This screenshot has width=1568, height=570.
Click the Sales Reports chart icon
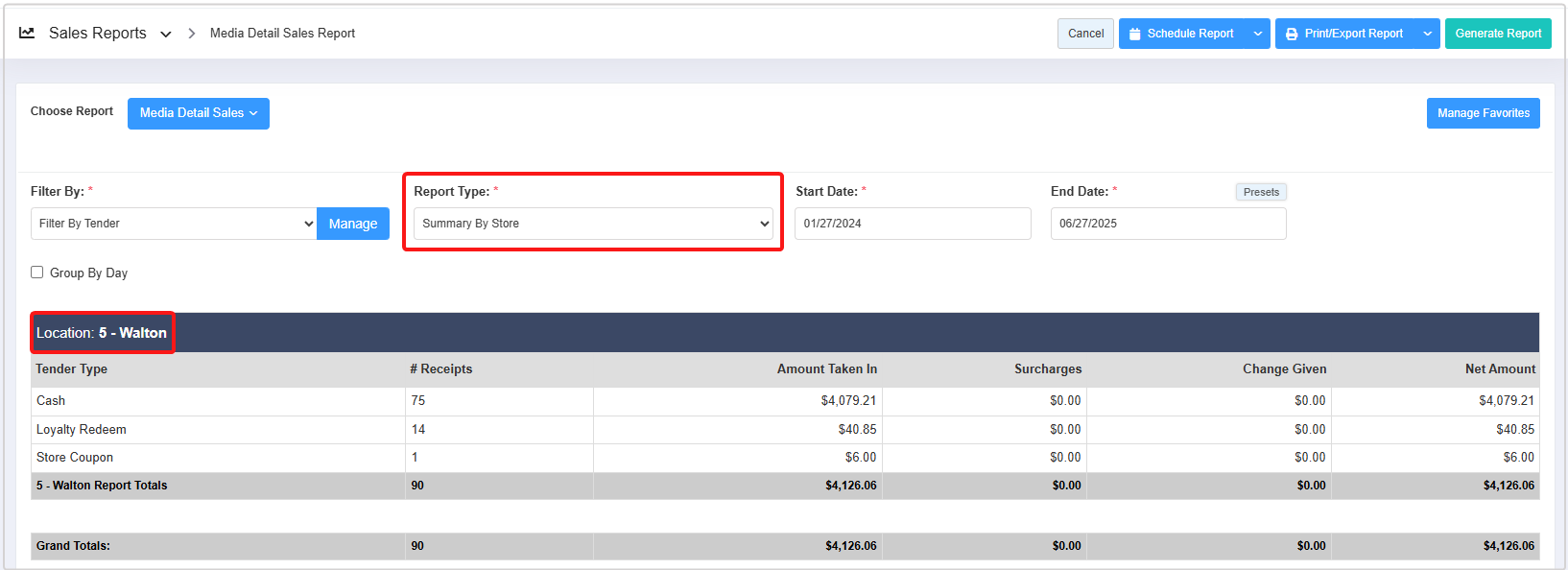click(27, 33)
